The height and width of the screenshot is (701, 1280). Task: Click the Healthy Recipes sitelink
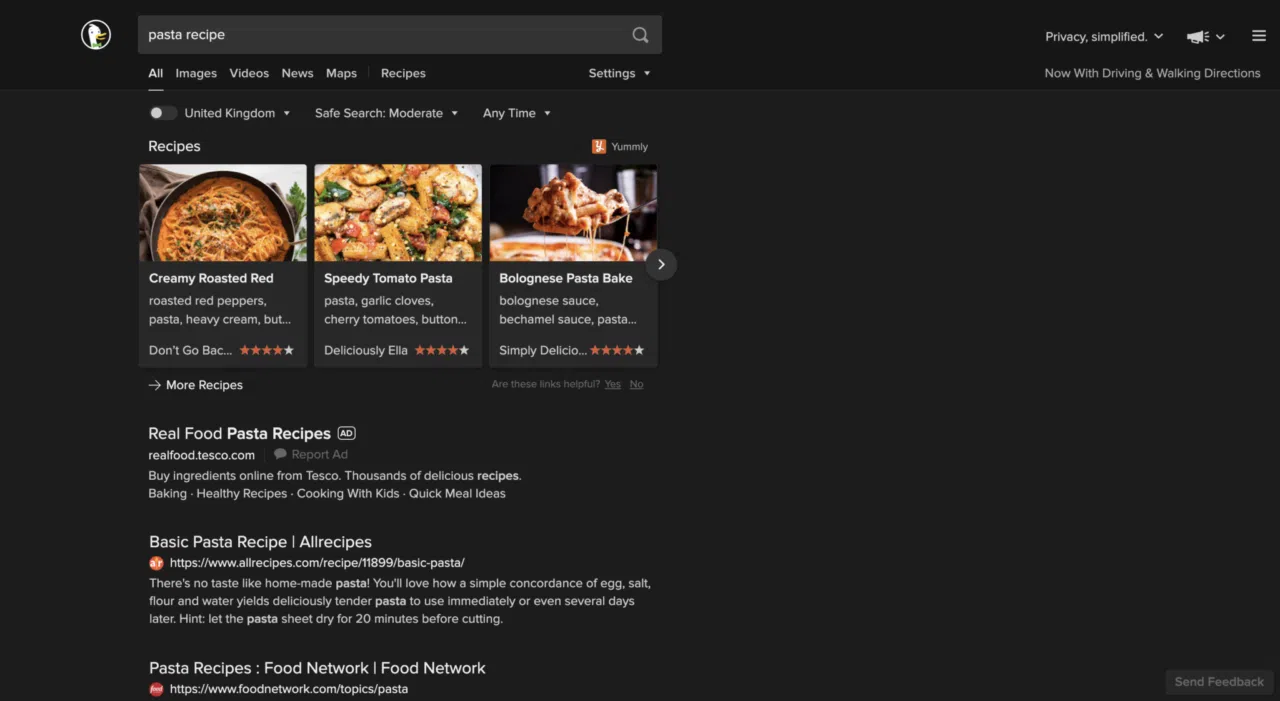[x=242, y=493]
